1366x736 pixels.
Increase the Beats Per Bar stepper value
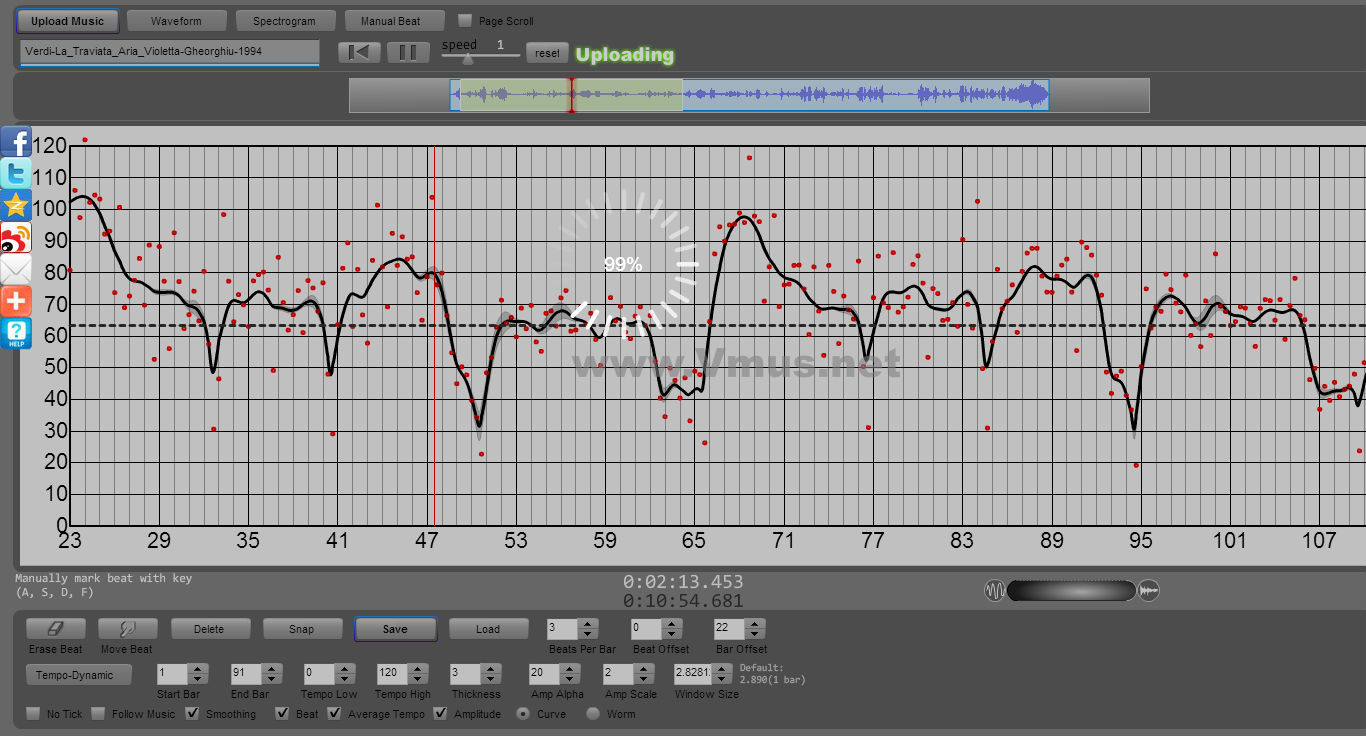(588, 624)
